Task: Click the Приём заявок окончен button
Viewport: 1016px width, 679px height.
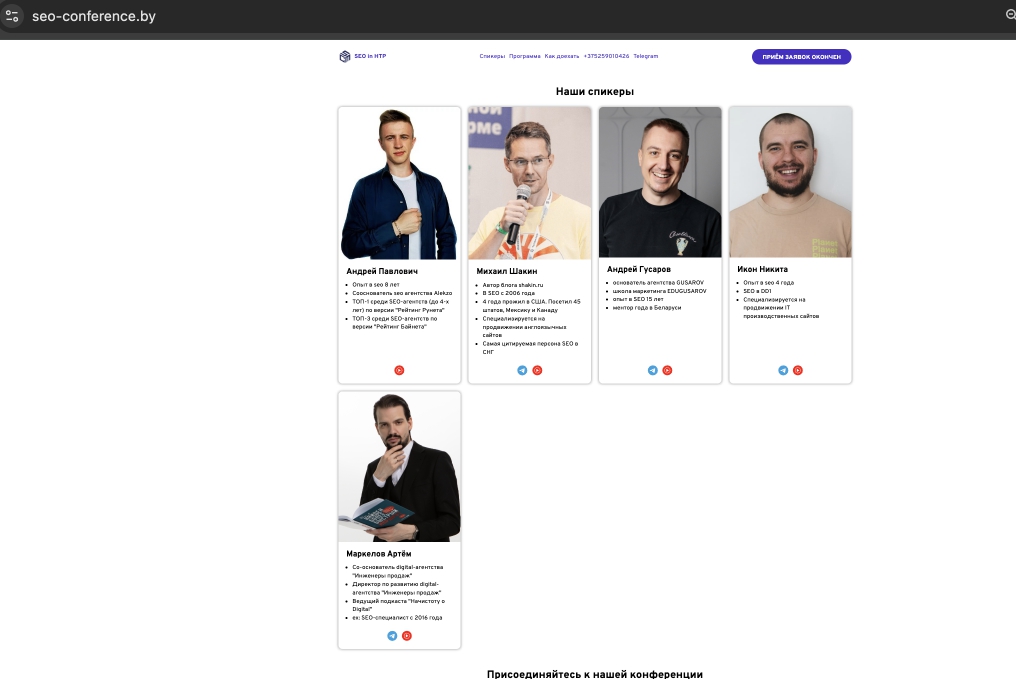Action: (802, 57)
